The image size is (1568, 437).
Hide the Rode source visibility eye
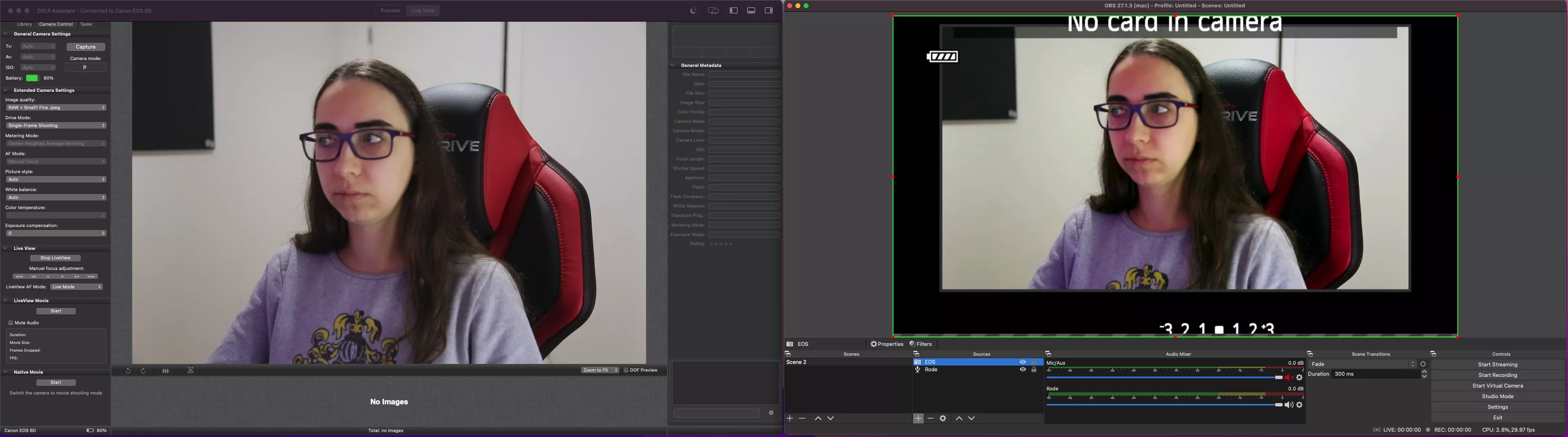point(1023,370)
